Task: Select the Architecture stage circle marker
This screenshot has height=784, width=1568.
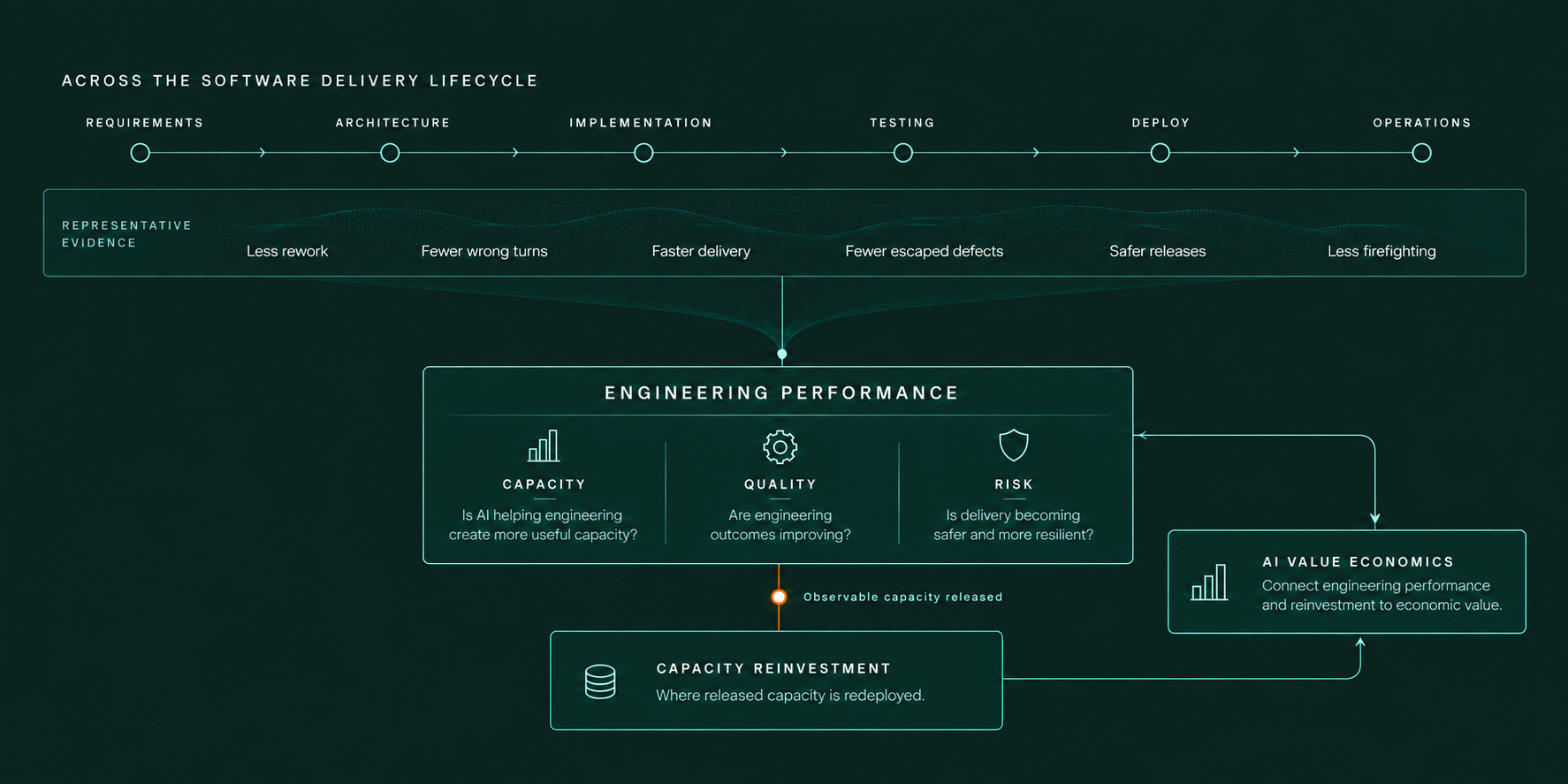Action: pyautogui.click(x=390, y=153)
